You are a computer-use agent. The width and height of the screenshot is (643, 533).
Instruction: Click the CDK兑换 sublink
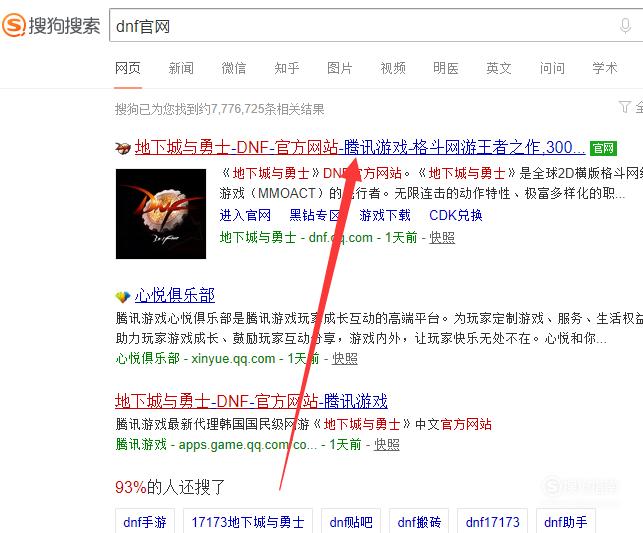pyautogui.click(x=456, y=215)
